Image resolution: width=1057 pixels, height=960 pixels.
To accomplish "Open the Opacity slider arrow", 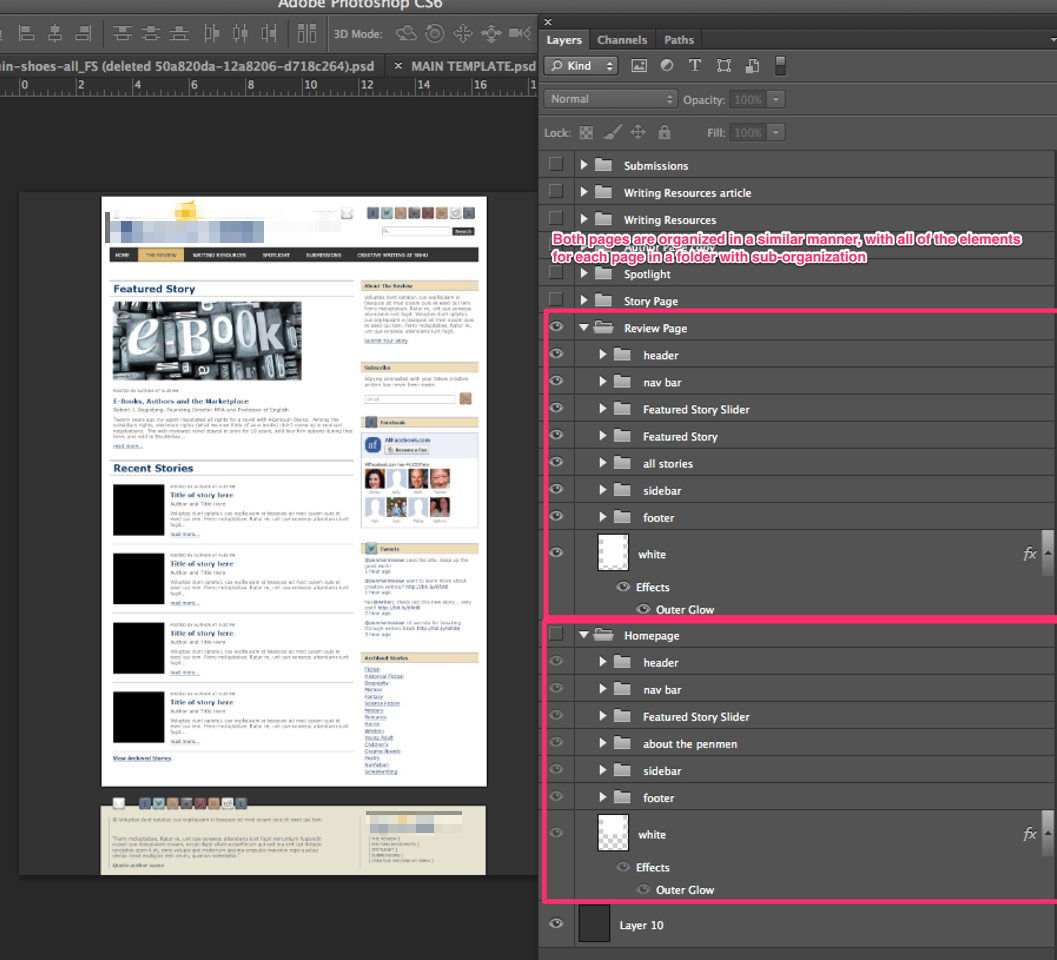I will [x=776, y=99].
